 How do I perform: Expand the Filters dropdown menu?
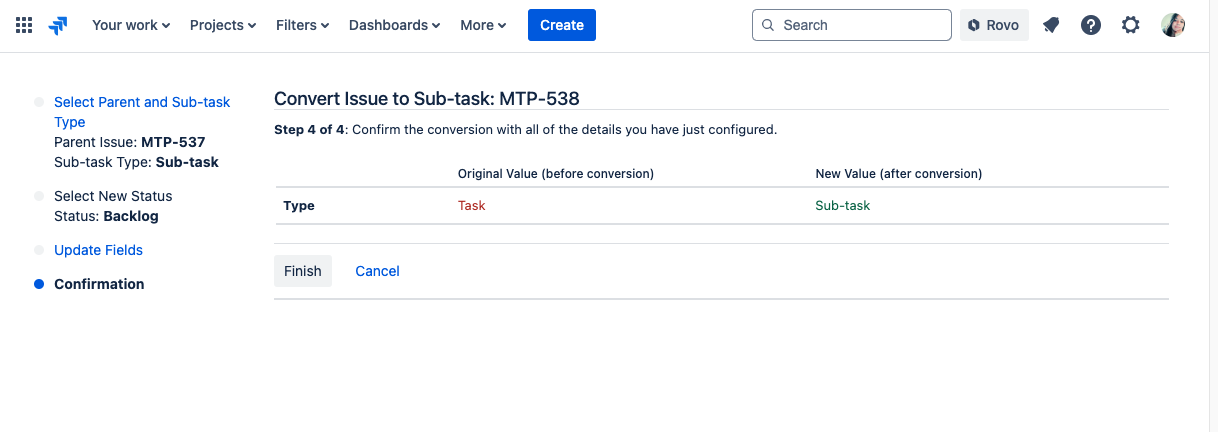(x=302, y=25)
